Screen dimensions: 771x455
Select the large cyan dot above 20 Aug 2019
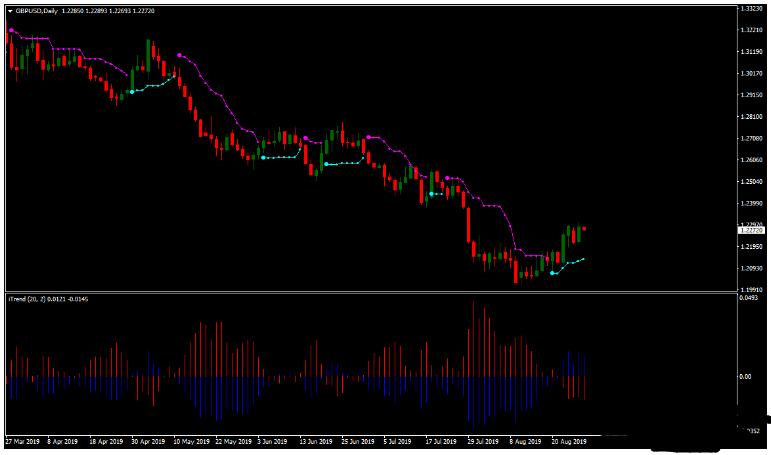[552, 273]
